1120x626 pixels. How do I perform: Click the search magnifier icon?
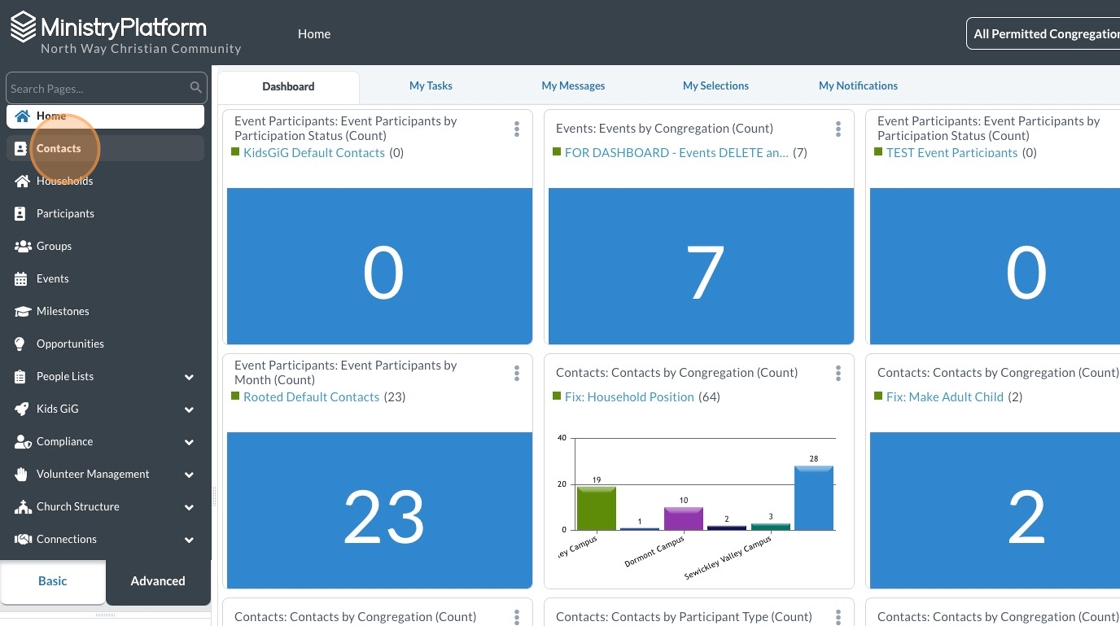(x=195, y=87)
